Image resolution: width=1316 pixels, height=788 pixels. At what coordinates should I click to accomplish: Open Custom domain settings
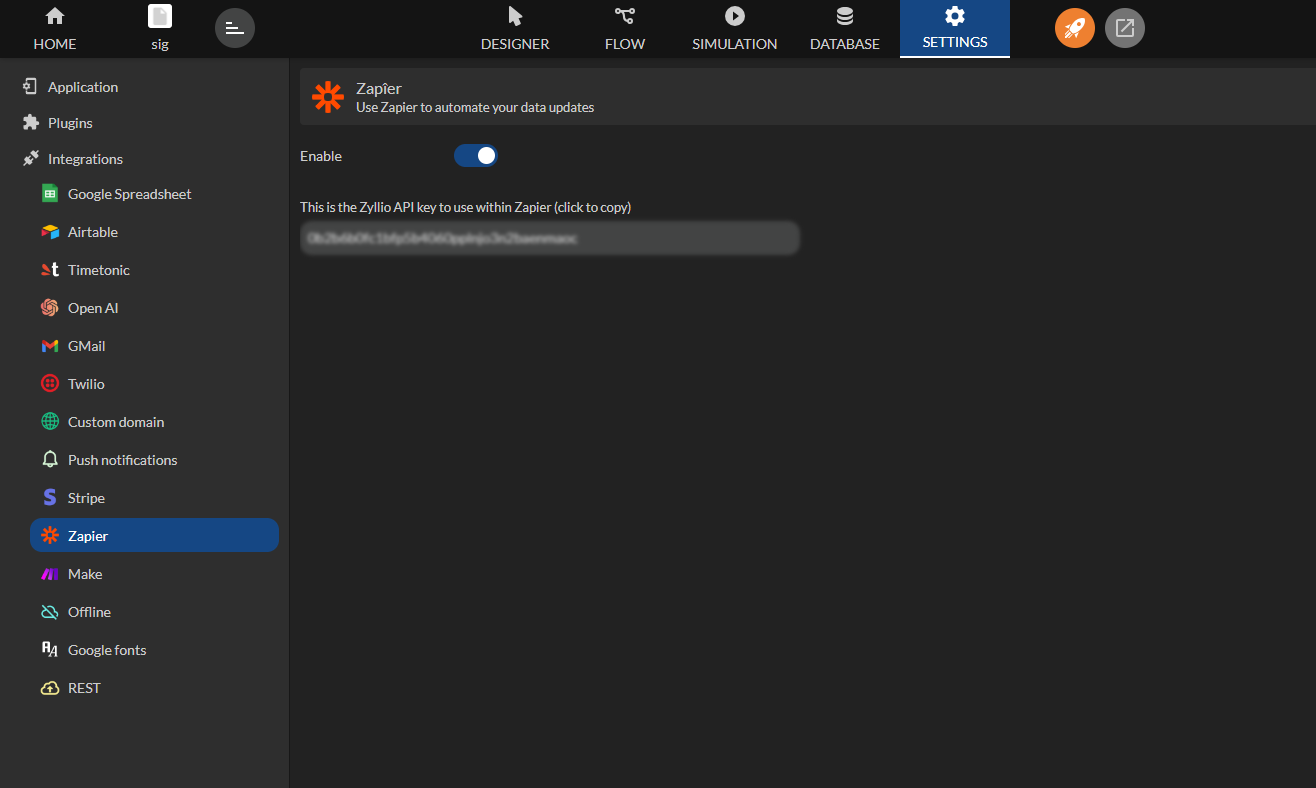(x=155, y=422)
